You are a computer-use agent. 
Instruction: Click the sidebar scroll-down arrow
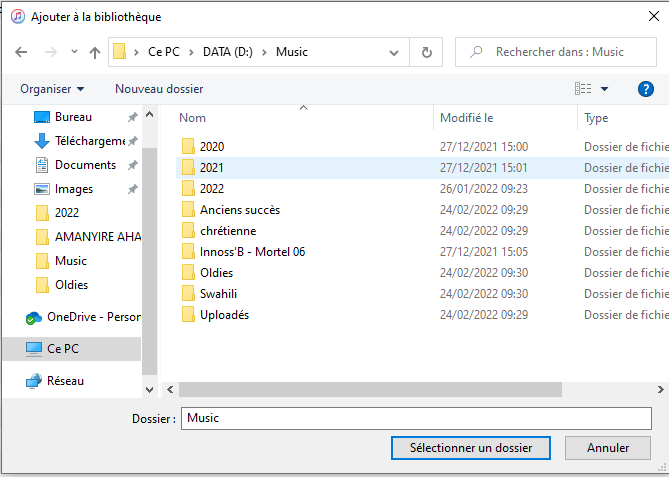[149, 390]
